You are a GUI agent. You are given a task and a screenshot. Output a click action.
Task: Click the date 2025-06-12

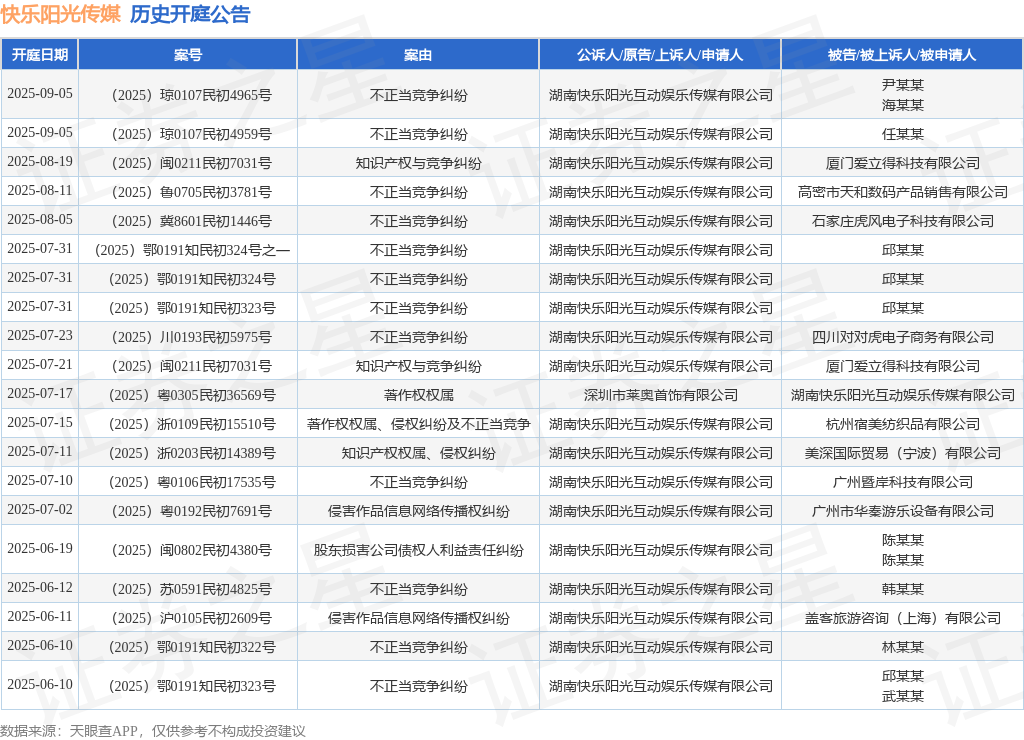40,587
